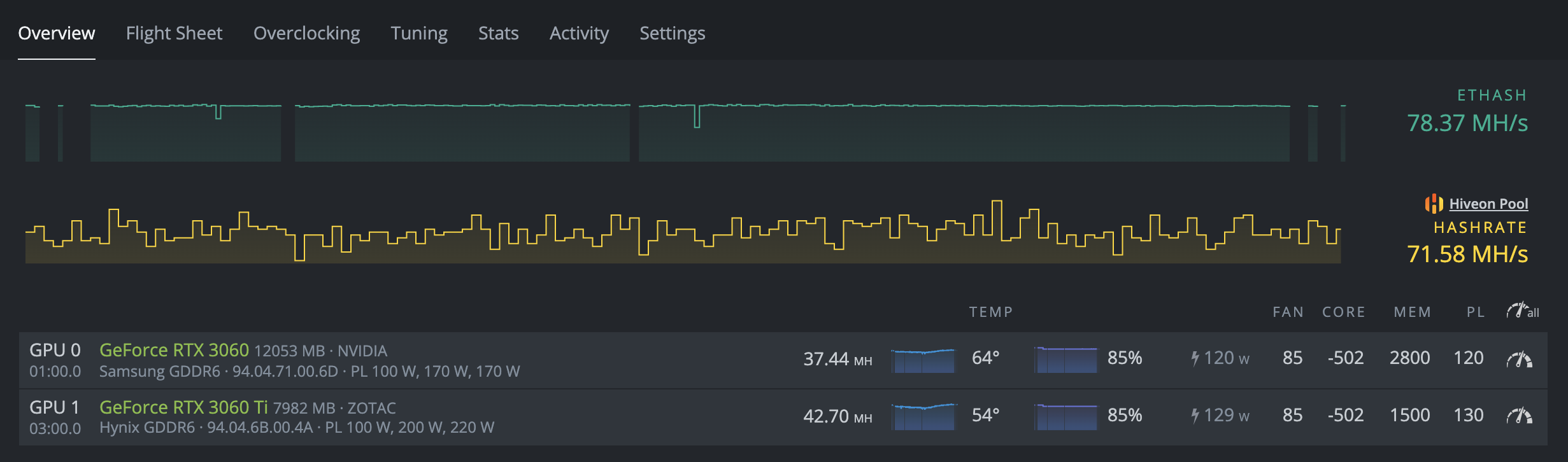The width and height of the screenshot is (1568, 462).
Task: Go to the Tuning tab
Action: coord(419,33)
